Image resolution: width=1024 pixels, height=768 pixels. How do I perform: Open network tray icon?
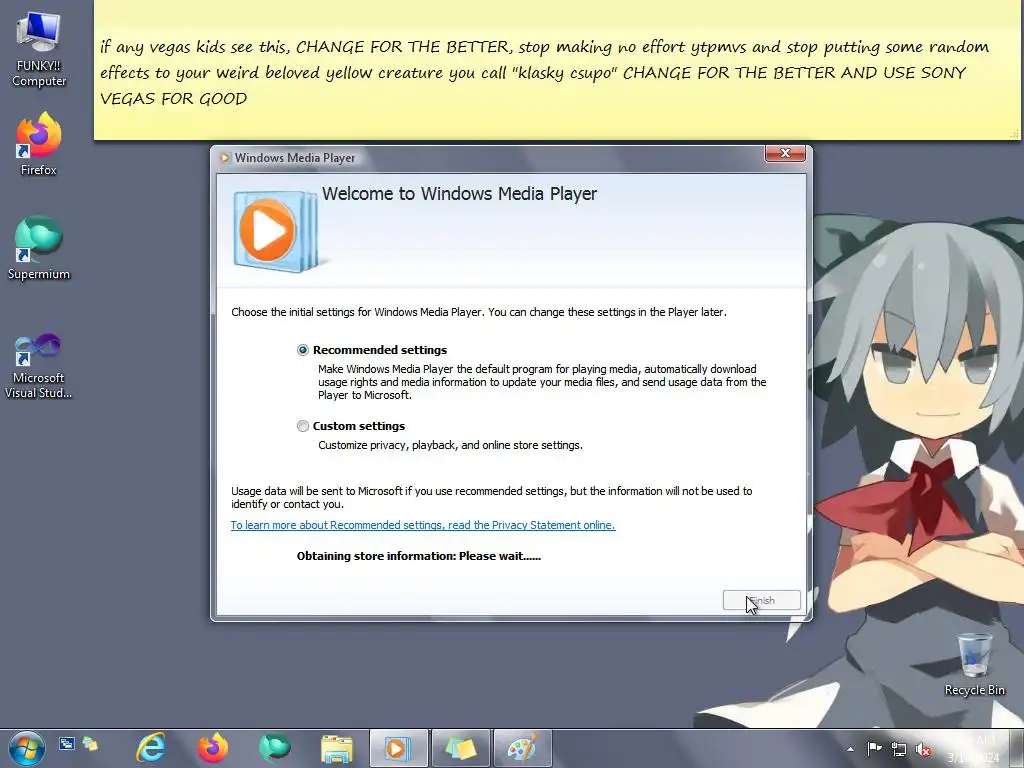point(899,749)
